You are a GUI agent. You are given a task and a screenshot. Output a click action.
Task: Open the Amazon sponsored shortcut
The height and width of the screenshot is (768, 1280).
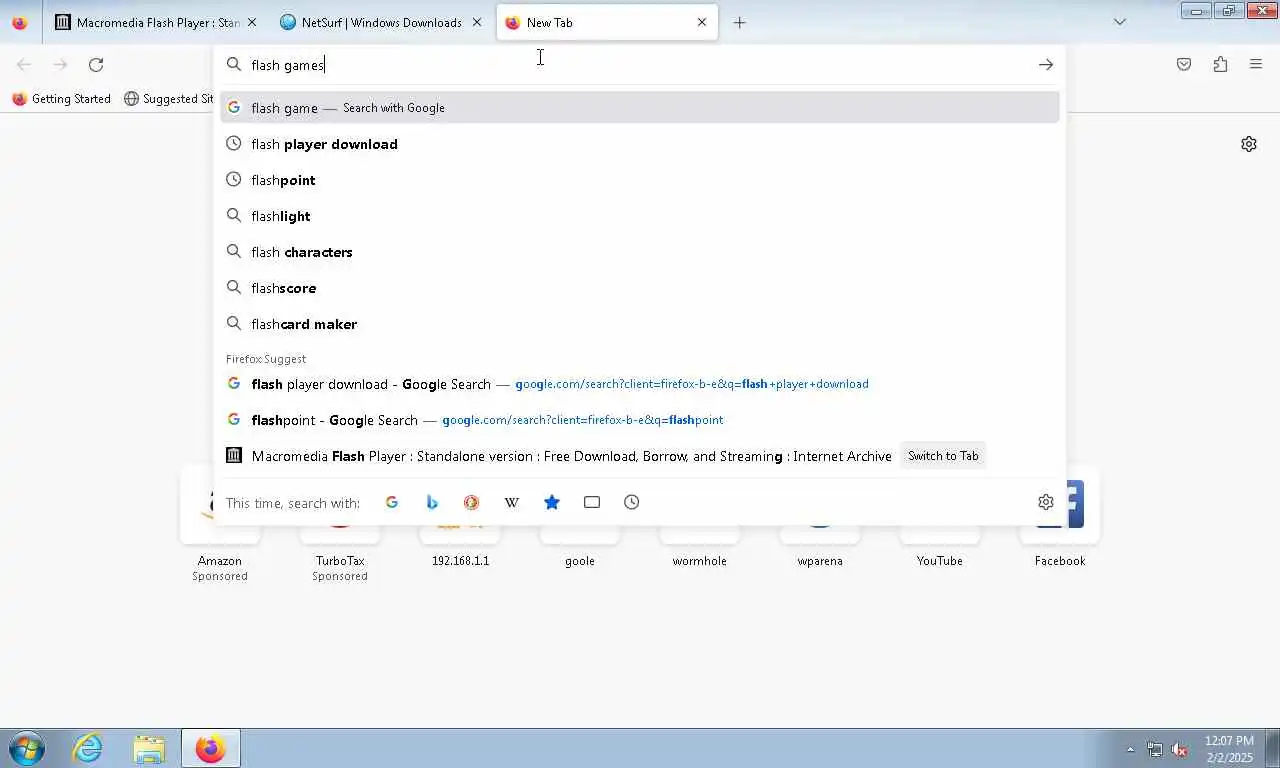pyautogui.click(x=220, y=527)
